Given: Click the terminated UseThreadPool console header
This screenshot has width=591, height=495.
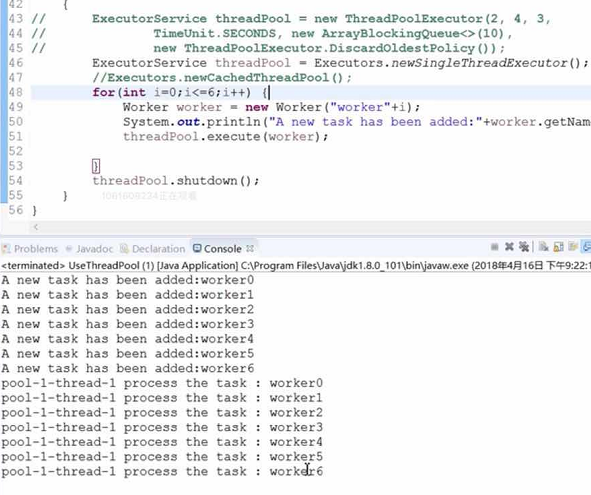Looking at the screenshot, I should [296, 266].
